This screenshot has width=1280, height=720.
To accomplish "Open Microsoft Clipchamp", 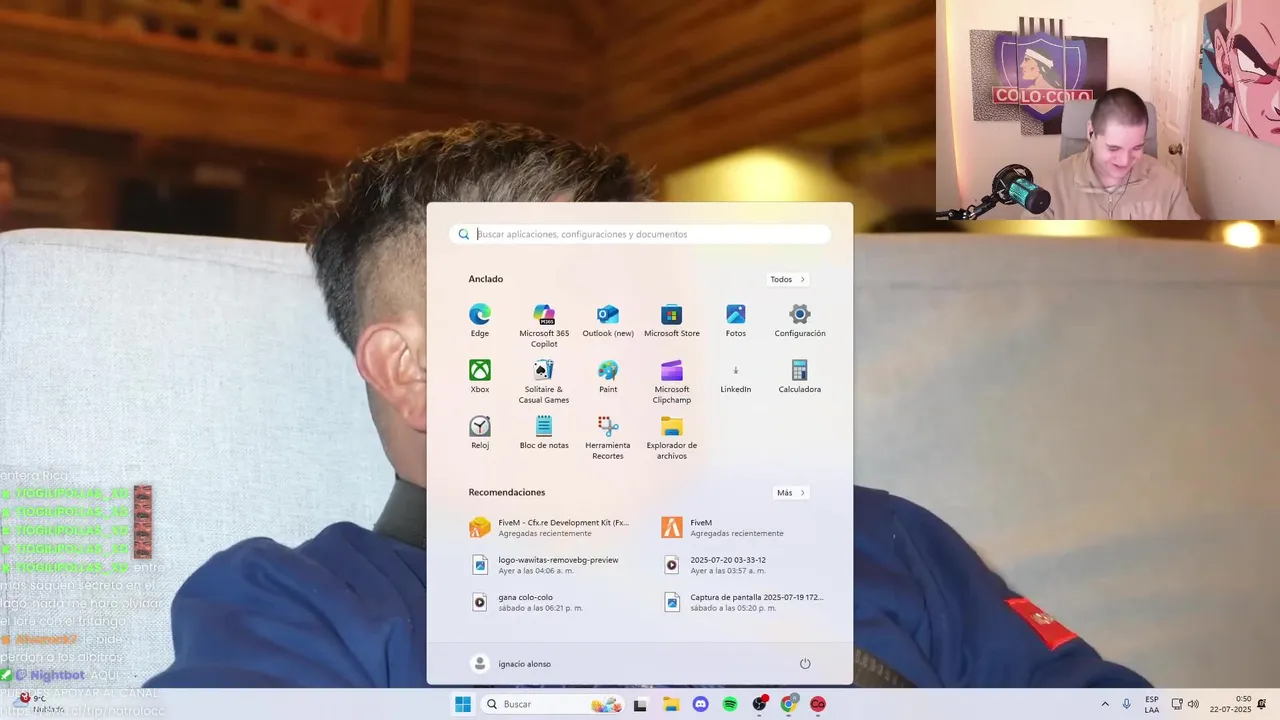I will (672, 381).
